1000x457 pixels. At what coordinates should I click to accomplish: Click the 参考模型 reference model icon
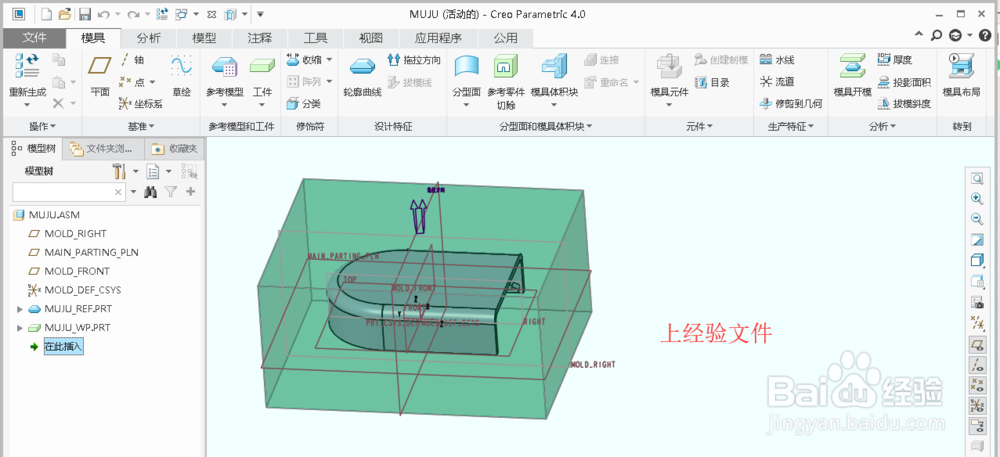pyautogui.click(x=224, y=65)
